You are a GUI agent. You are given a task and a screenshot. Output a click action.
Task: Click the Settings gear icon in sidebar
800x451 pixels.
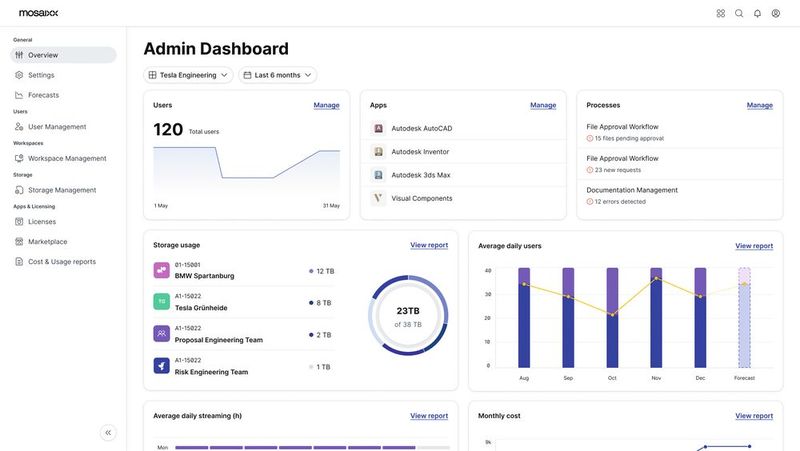19,75
